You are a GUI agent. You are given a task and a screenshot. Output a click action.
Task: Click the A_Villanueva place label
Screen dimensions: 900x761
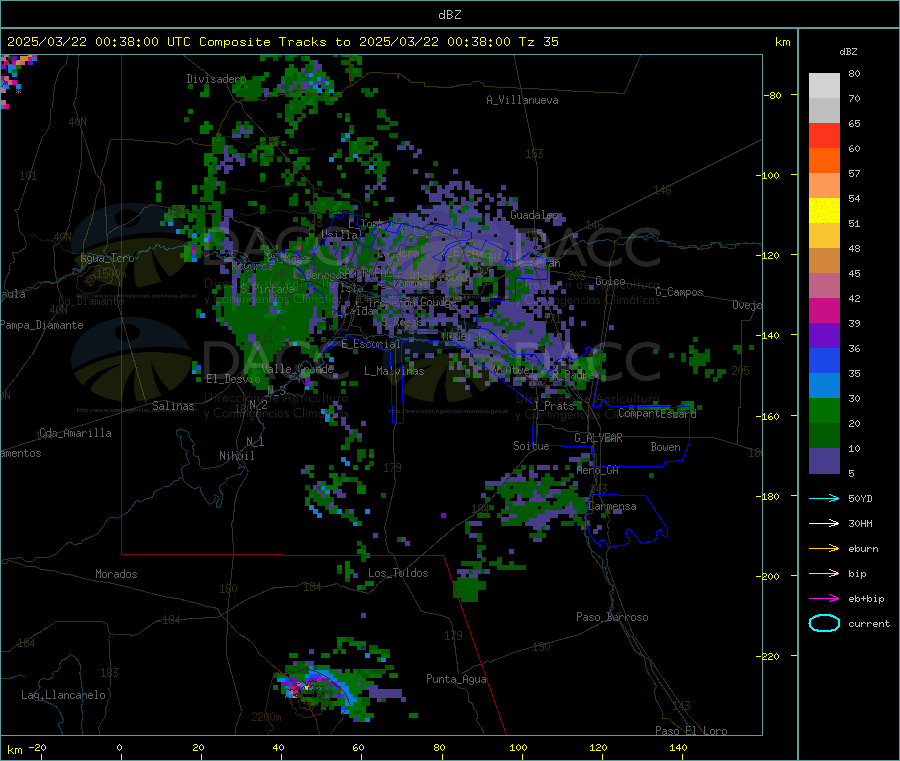click(522, 100)
